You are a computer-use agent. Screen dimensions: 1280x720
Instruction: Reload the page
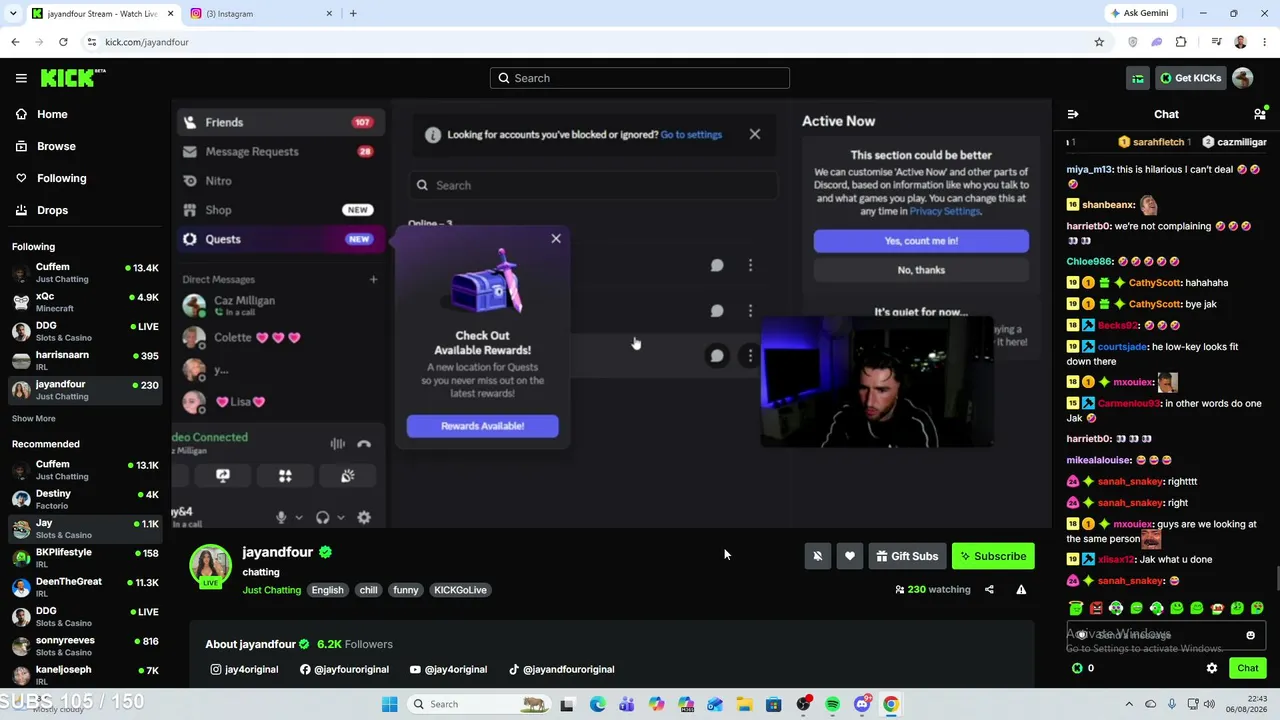(x=63, y=42)
